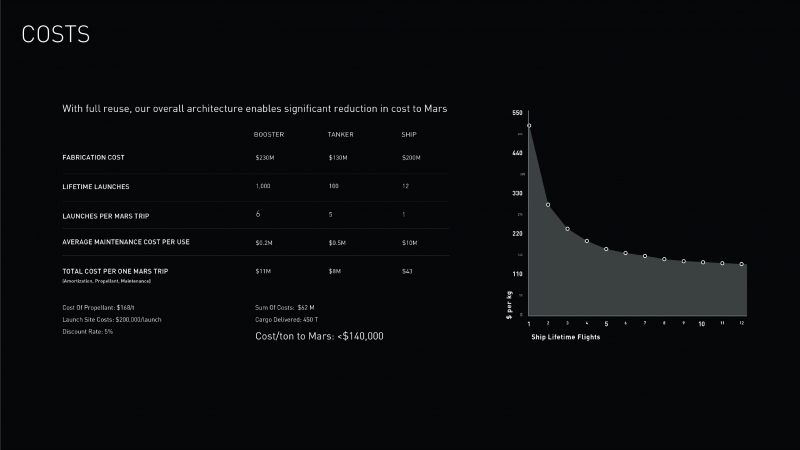This screenshot has height=450, width=800.
Task: Click the LAUNCHES PER MARS TRIP label
Action: tap(106, 216)
